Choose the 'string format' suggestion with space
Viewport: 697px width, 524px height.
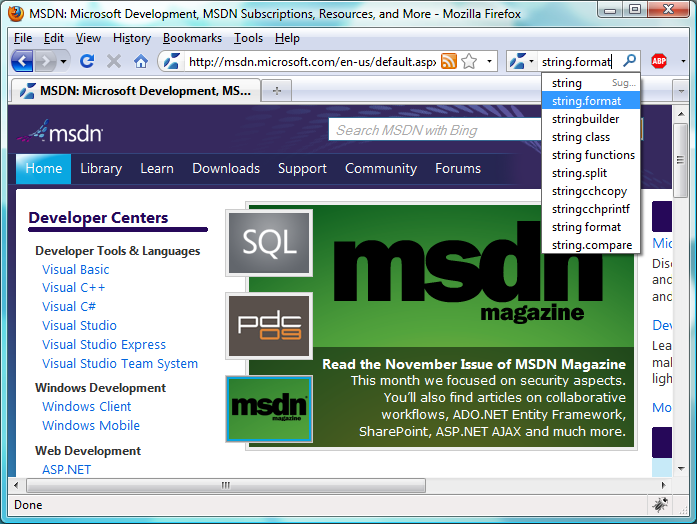591,227
